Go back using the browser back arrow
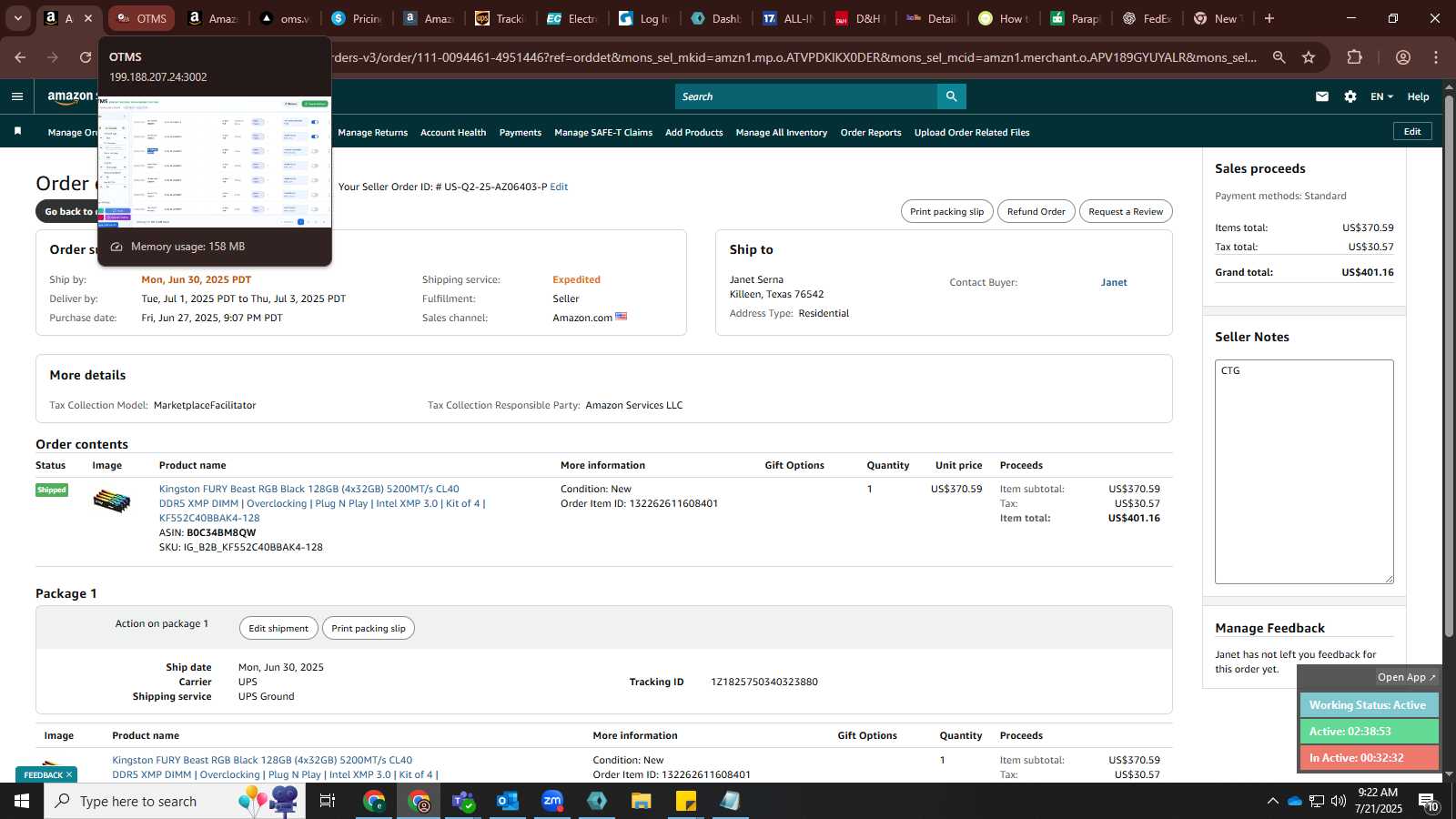Image resolution: width=1456 pixels, height=819 pixels. click(20, 57)
